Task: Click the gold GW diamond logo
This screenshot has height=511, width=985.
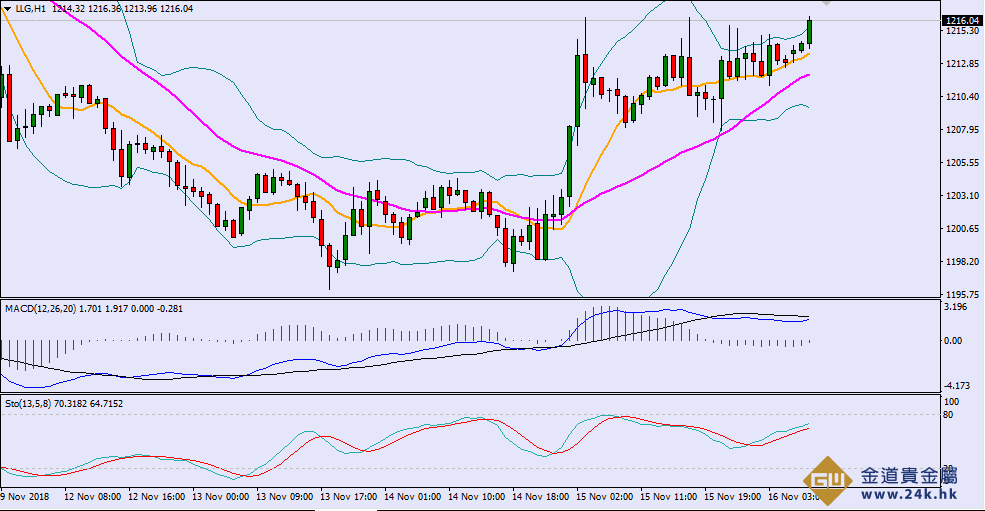Action: 830,480
